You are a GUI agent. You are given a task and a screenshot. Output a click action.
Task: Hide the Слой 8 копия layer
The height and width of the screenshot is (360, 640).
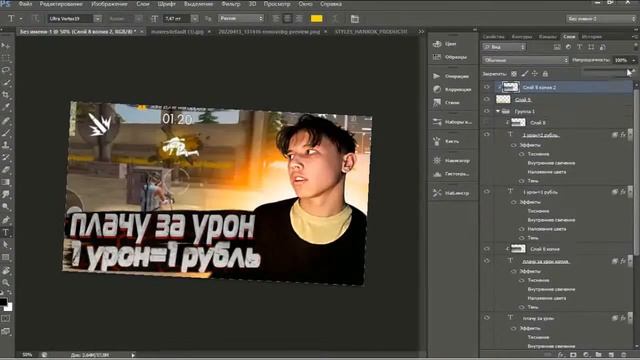click(487, 249)
